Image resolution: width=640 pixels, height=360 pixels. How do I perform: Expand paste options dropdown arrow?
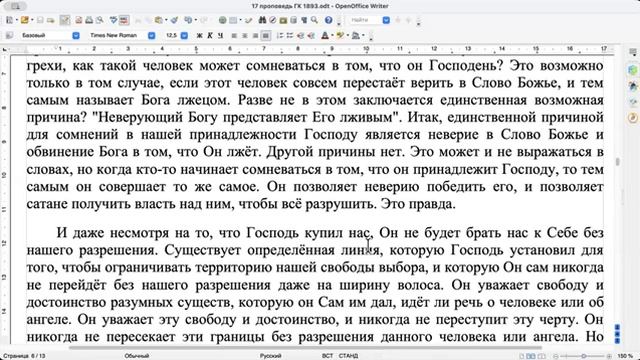[x=166, y=20]
